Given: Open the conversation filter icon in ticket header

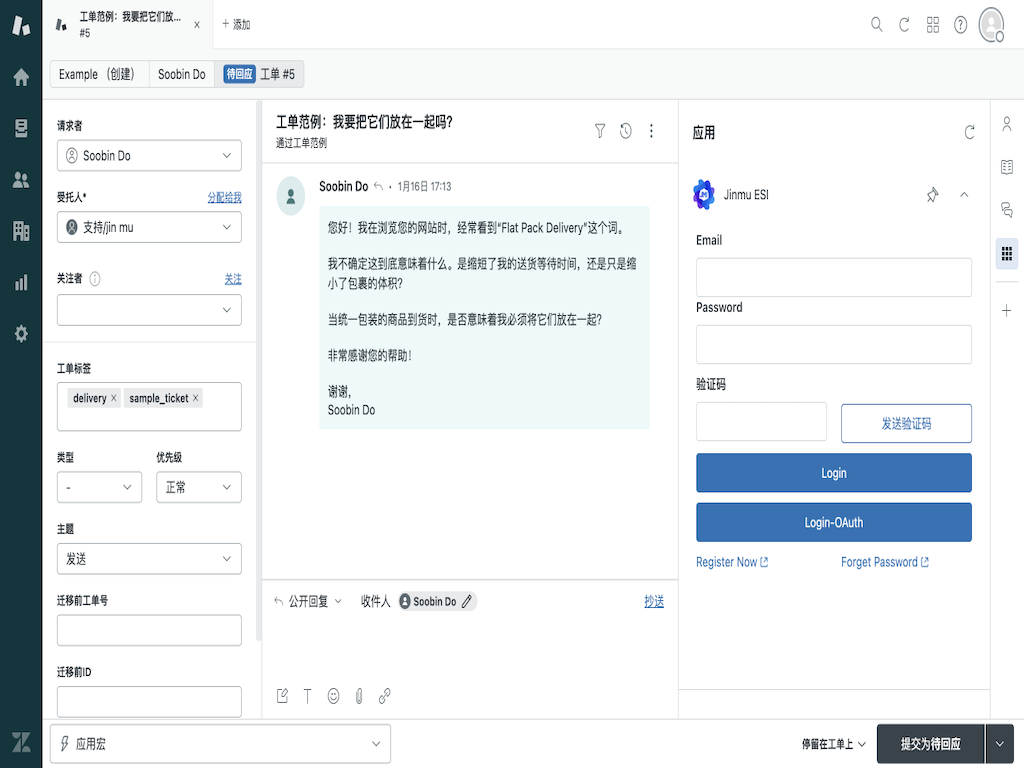Looking at the screenshot, I should click(599, 131).
